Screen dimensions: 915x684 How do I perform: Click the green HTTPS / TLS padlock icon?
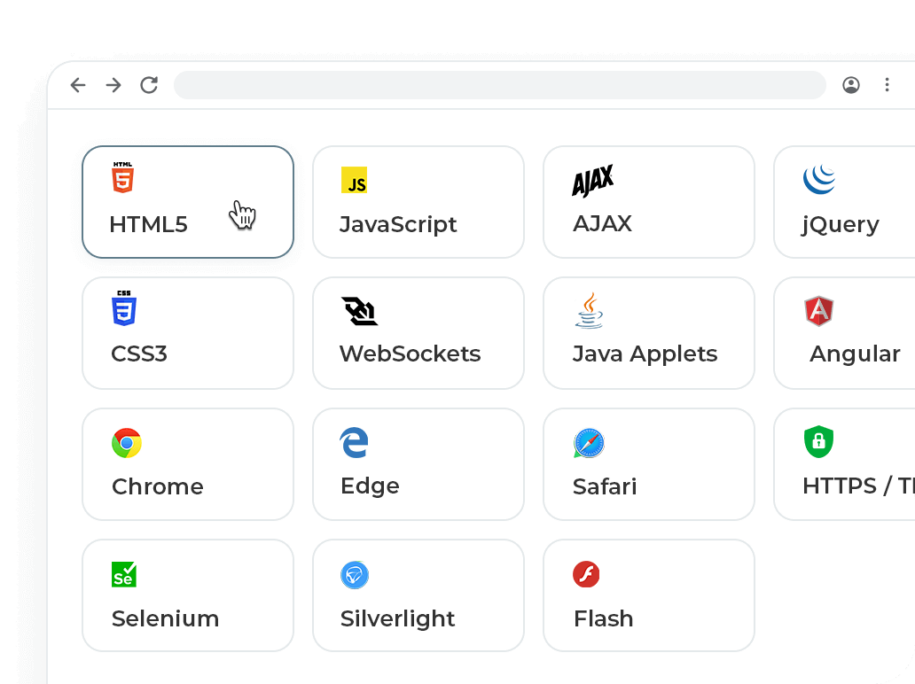[820, 443]
